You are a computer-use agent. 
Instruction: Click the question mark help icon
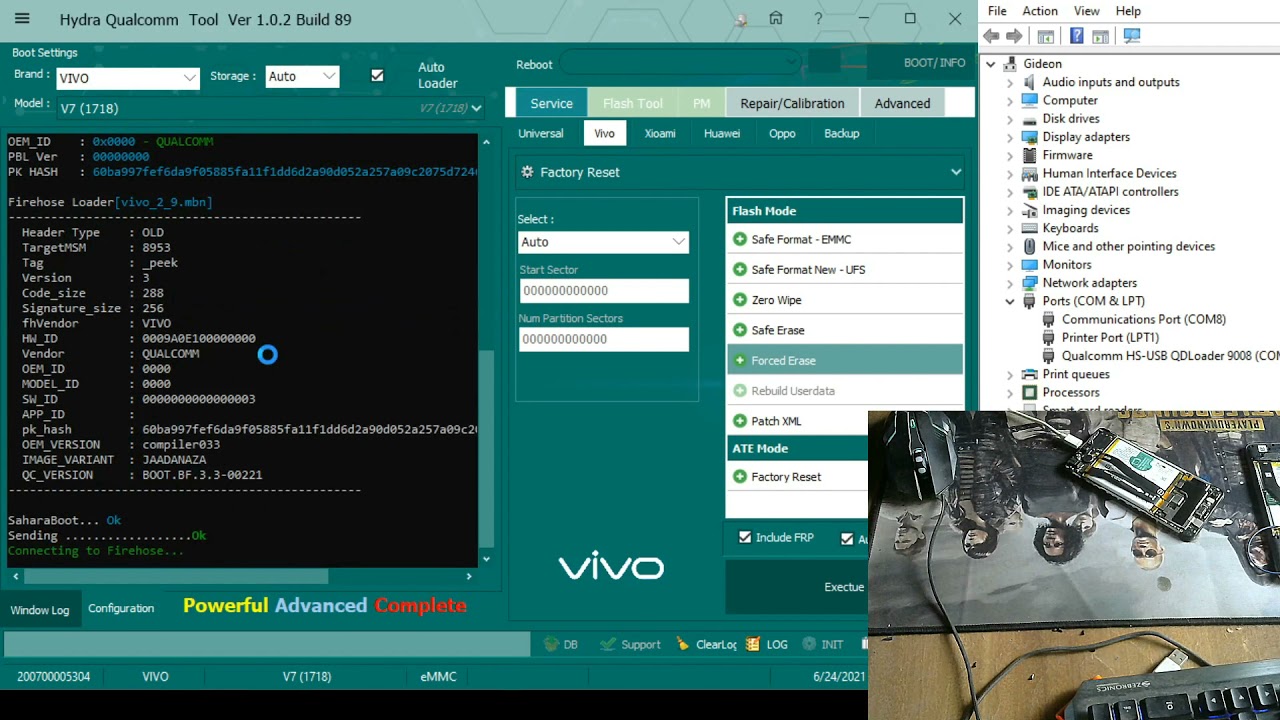[x=818, y=19]
